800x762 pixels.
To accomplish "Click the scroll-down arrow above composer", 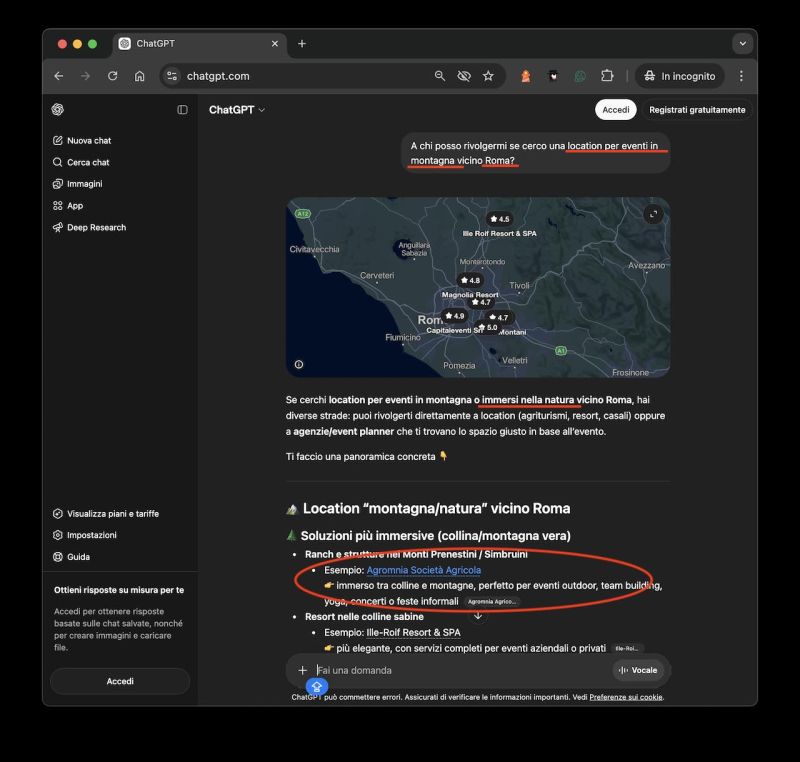I will [x=478, y=616].
